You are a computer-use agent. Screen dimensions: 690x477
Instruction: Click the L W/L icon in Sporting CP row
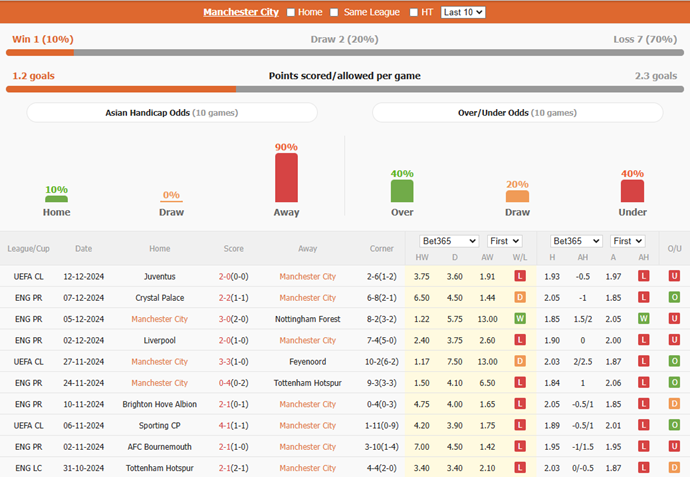tap(520, 425)
